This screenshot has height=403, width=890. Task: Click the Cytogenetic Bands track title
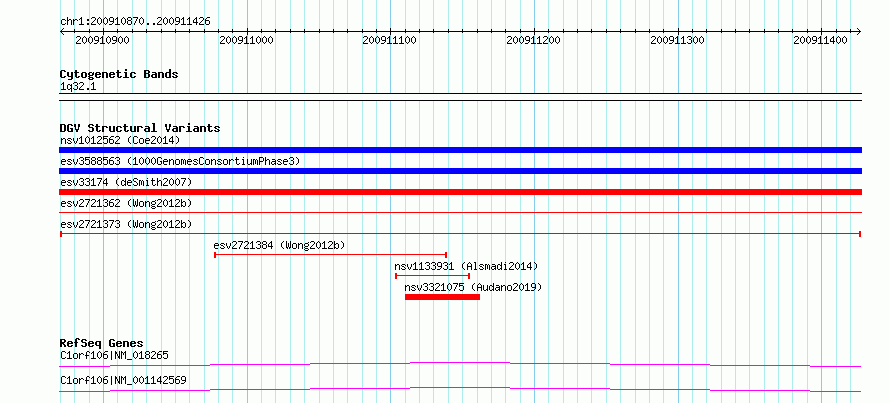(119, 74)
